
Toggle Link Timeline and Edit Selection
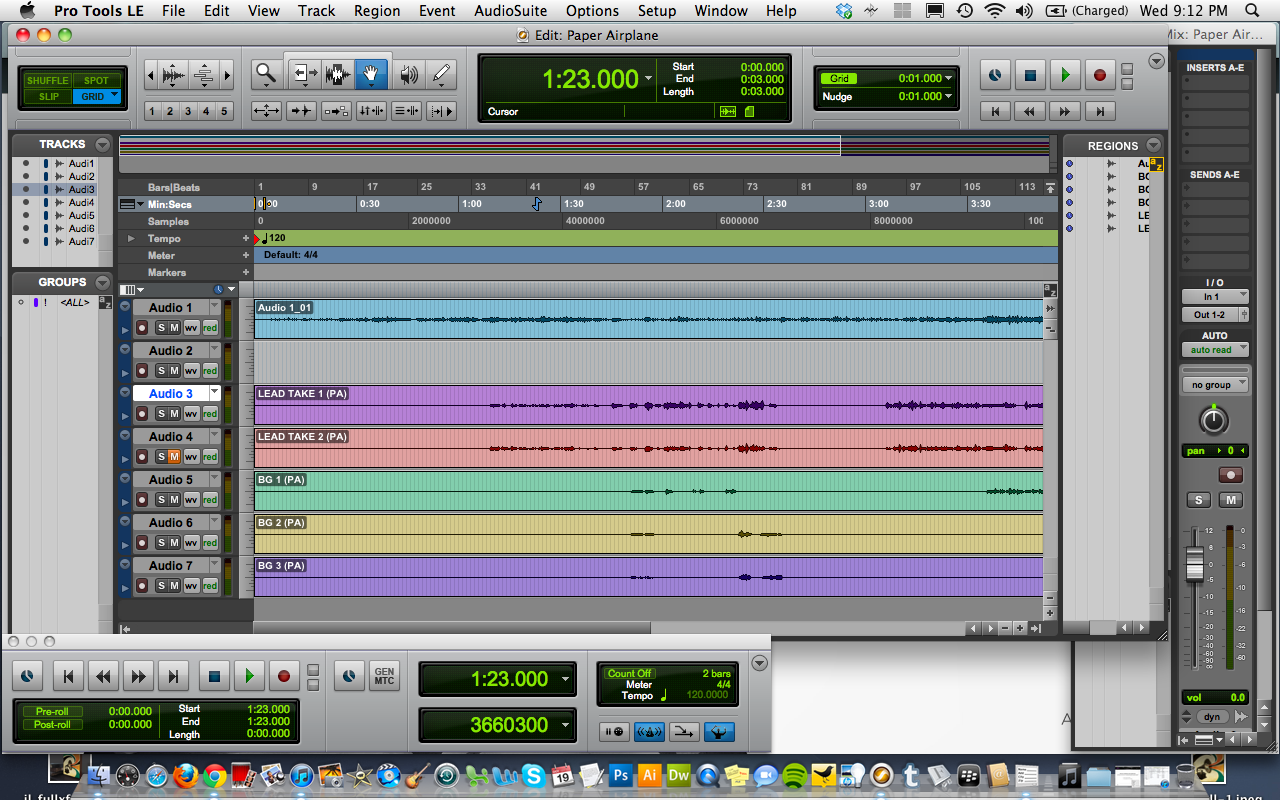pyautogui.click(x=371, y=111)
